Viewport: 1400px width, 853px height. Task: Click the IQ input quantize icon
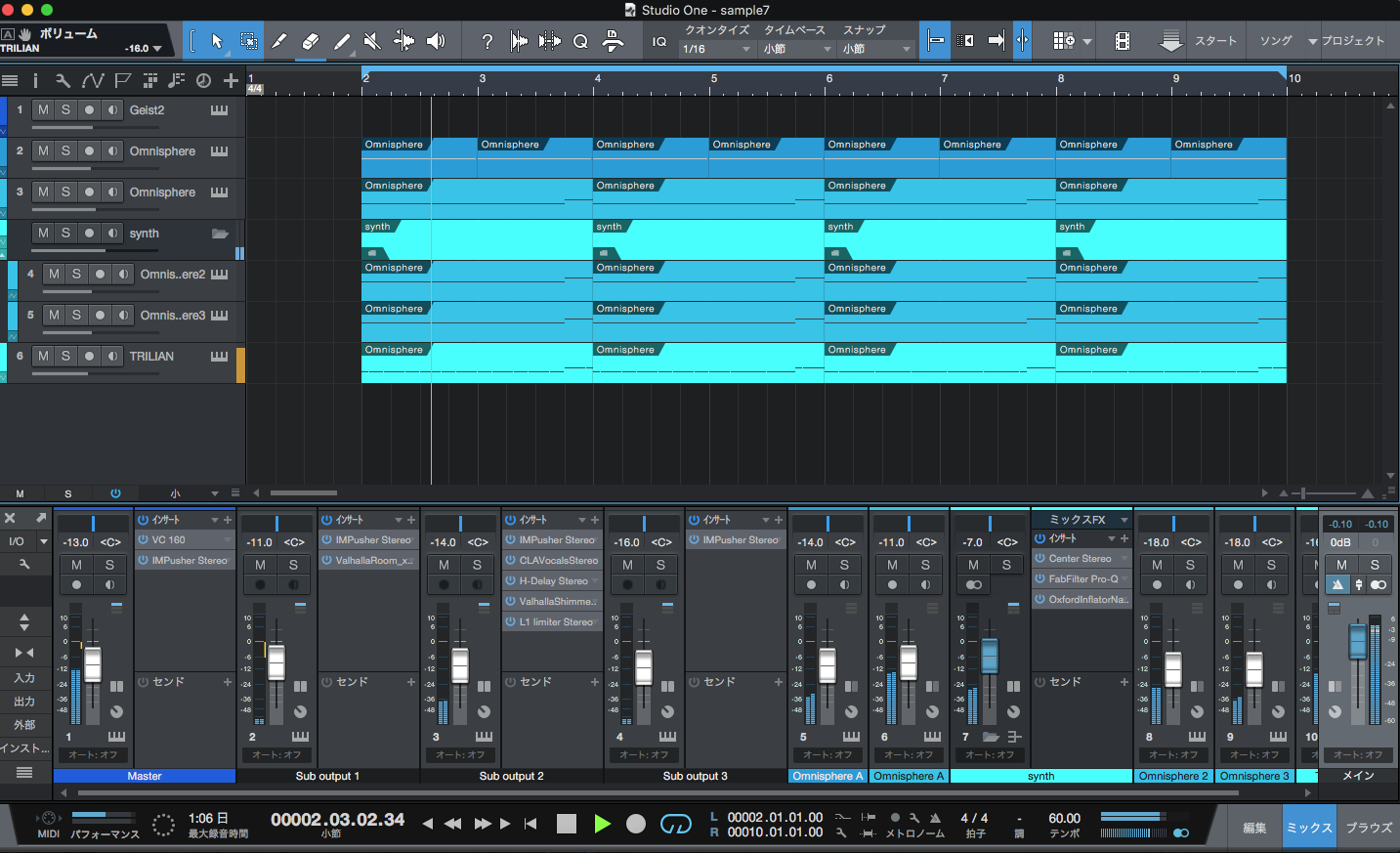point(659,41)
